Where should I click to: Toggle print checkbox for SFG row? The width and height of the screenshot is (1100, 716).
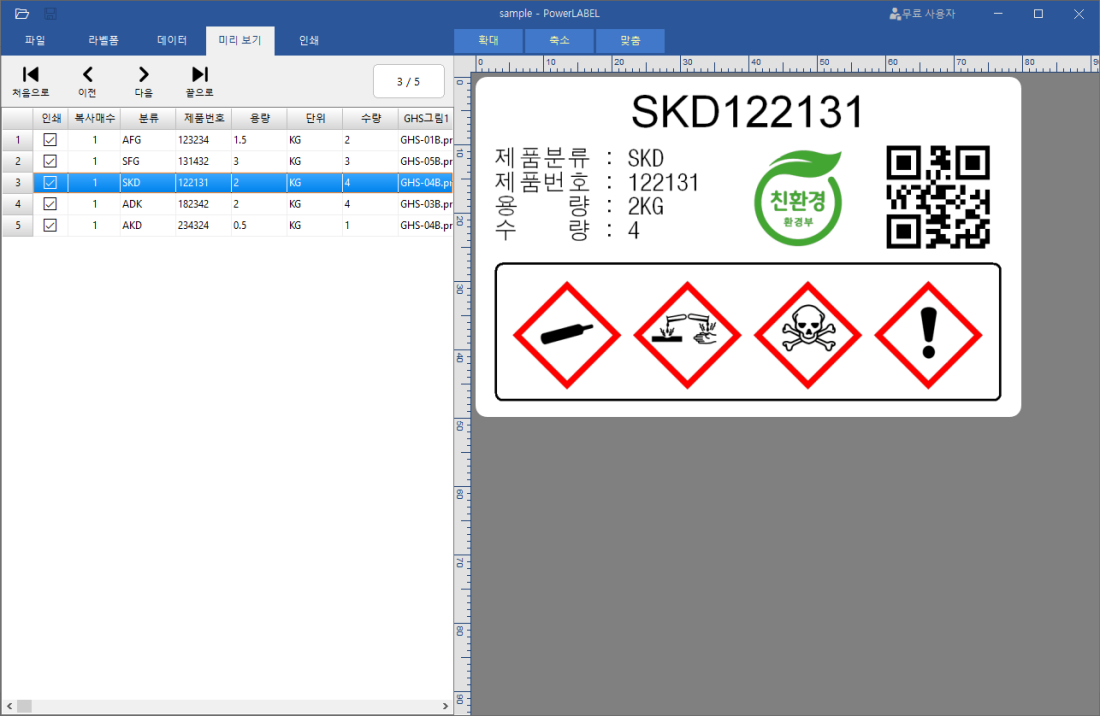click(50, 161)
